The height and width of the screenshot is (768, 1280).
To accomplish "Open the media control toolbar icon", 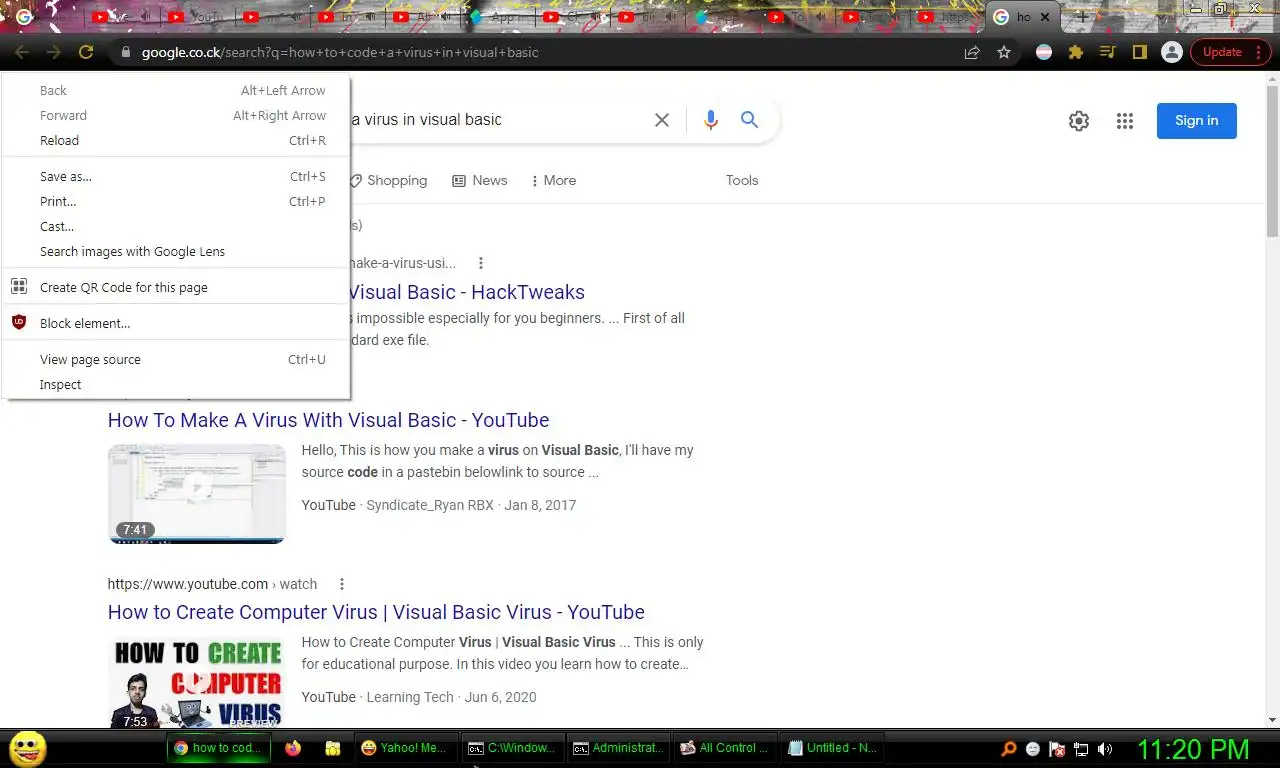I will [1107, 52].
